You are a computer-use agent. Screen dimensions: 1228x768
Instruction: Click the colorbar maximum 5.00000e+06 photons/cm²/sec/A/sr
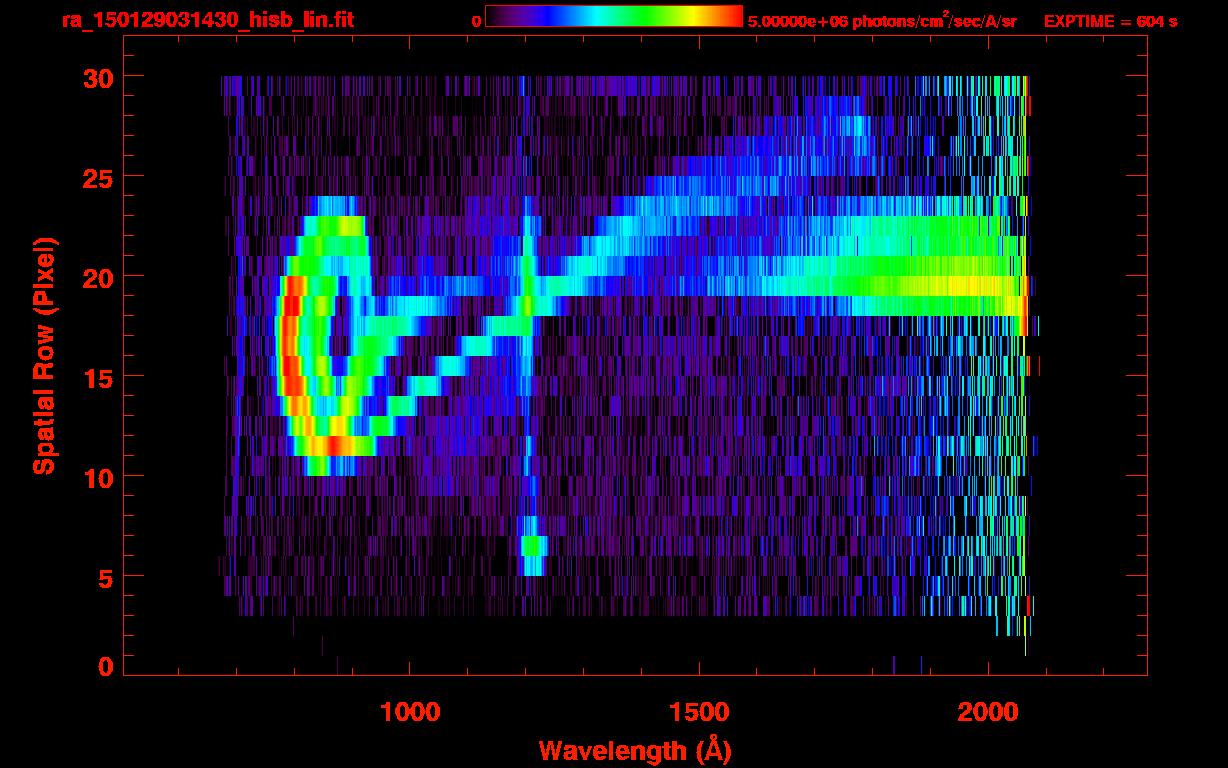(882, 20)
